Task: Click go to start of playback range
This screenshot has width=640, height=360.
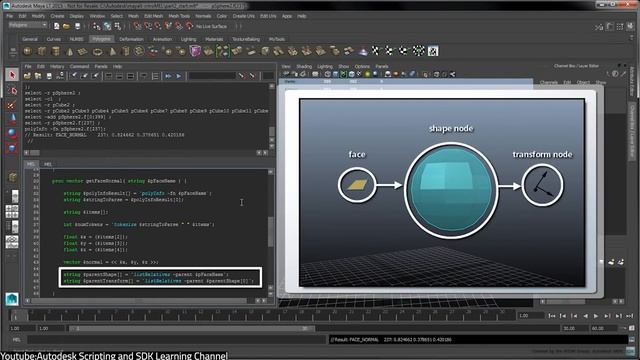Action: [x=551, y=316]
